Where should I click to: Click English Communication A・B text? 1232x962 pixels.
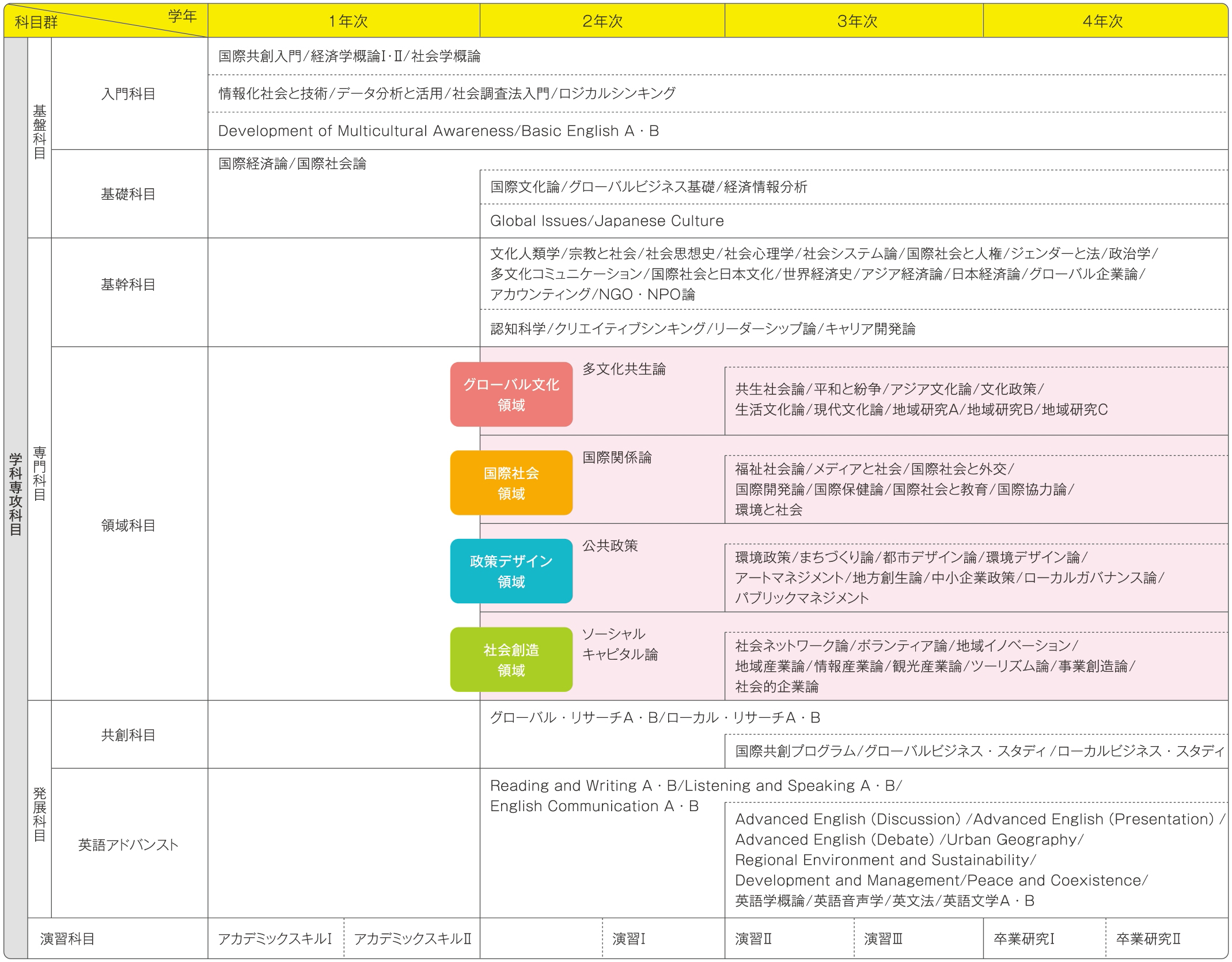click(594, 806)
